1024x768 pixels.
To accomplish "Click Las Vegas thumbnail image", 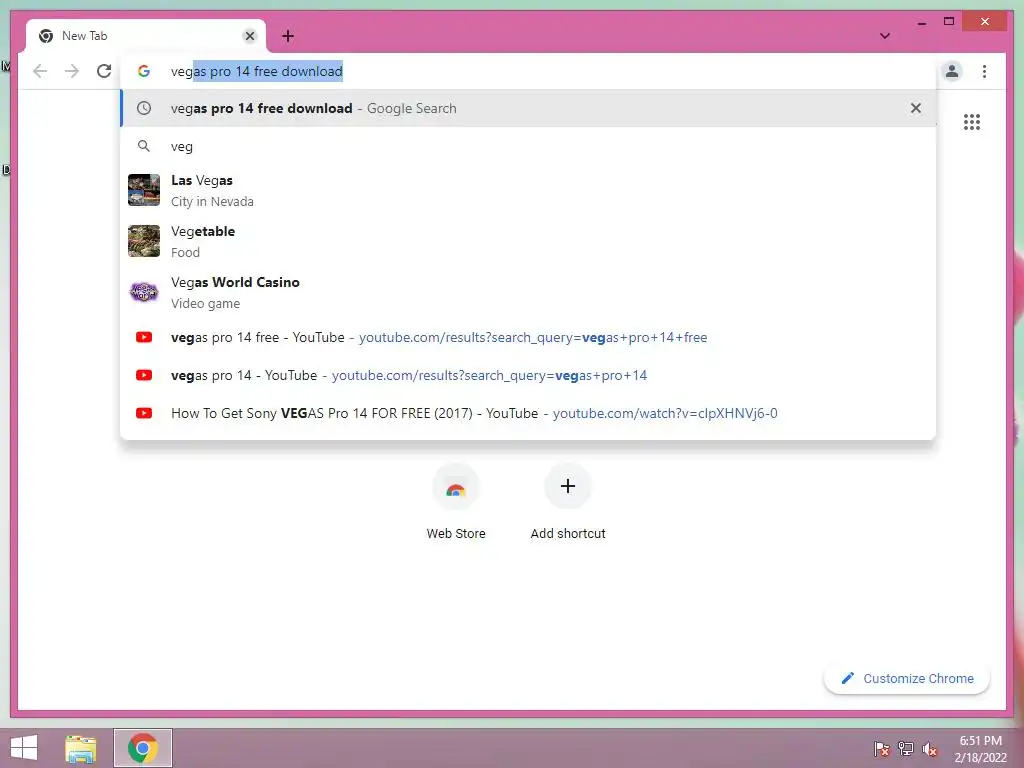I will coord(144,190).
